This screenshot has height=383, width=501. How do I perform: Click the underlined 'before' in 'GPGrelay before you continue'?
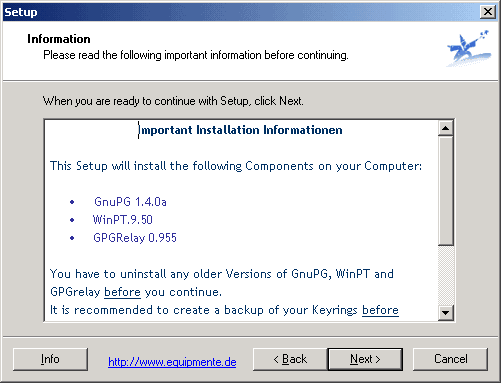coord(122,292)
